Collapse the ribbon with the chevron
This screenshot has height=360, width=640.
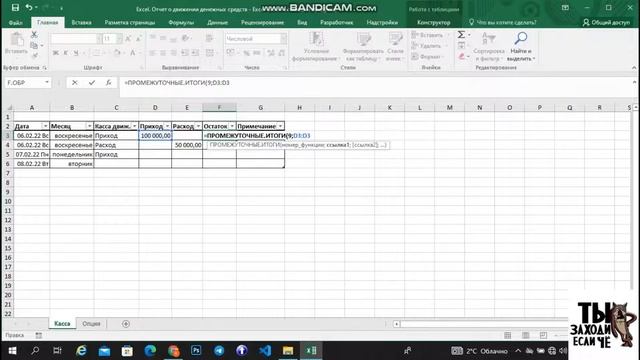[634, 68]
